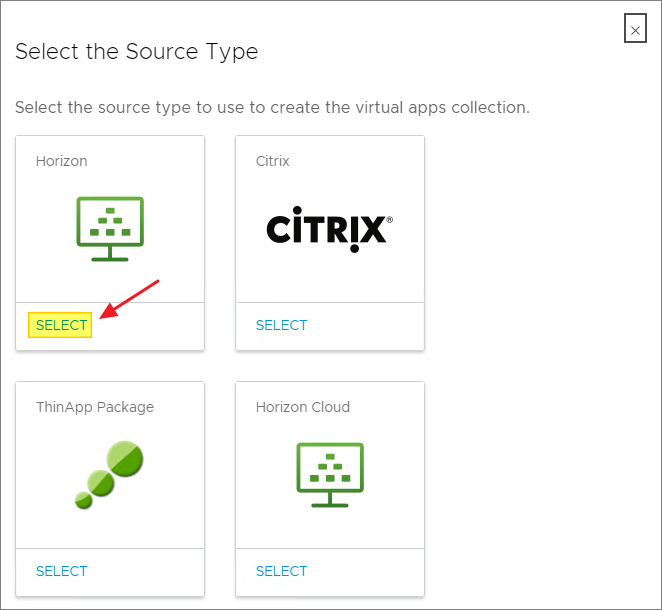The image size is (662, 610).
Task: Click the Horizon Cloud title label
Action: tap(302, 407)
